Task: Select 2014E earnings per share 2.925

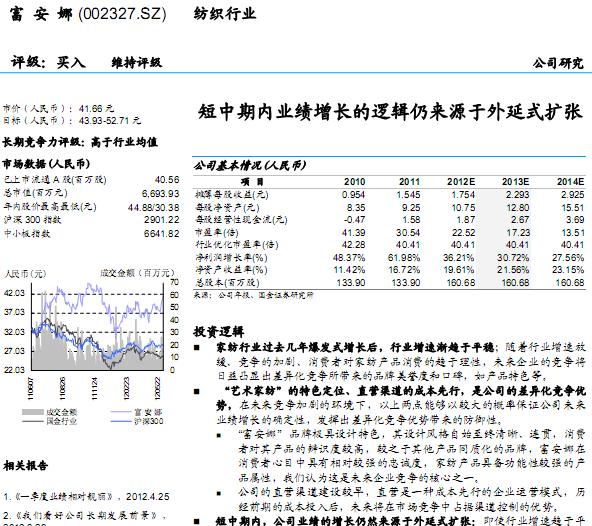Action: click(x=572, y=195)
